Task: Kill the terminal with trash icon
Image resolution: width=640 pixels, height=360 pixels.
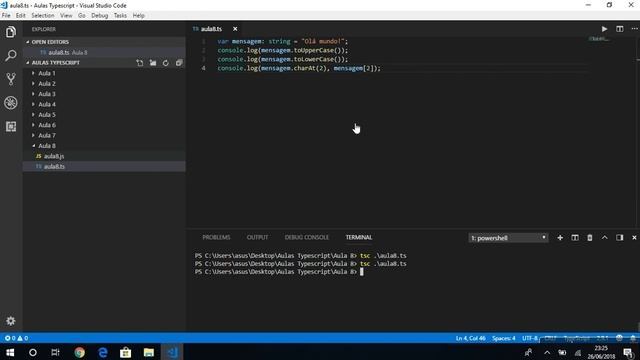Action: [590, 238]
